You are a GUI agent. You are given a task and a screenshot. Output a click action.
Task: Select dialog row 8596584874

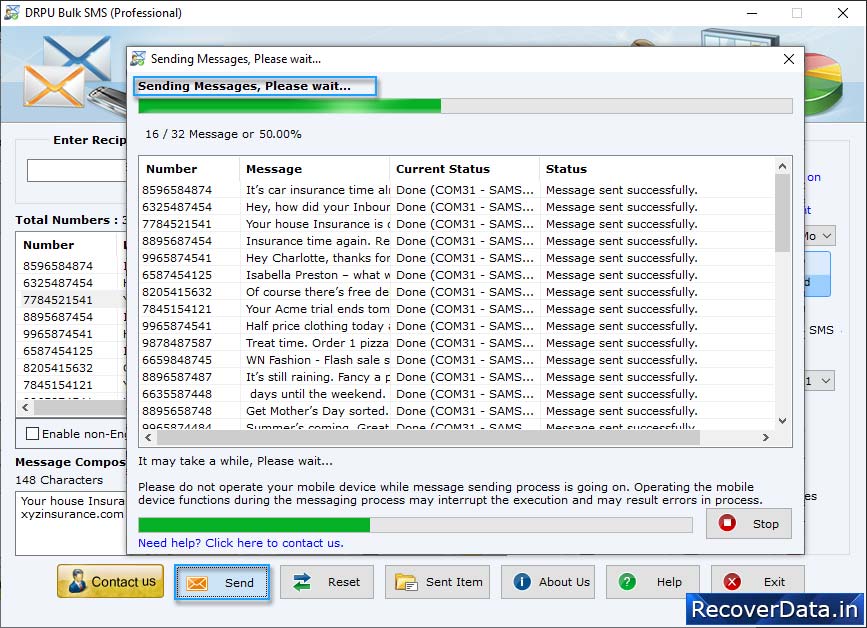457,190
